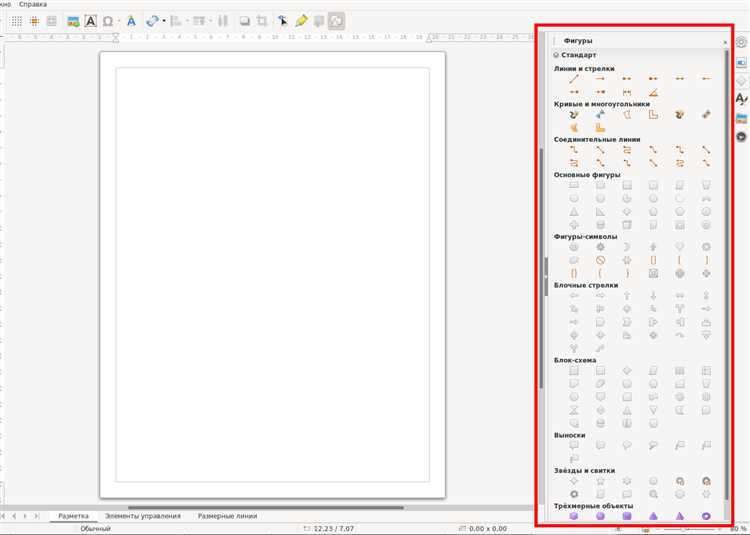Select the flowchart Decision diamond shape
Image resolution: width=750 pixels, height=535 pixels.
pos(627,371)
